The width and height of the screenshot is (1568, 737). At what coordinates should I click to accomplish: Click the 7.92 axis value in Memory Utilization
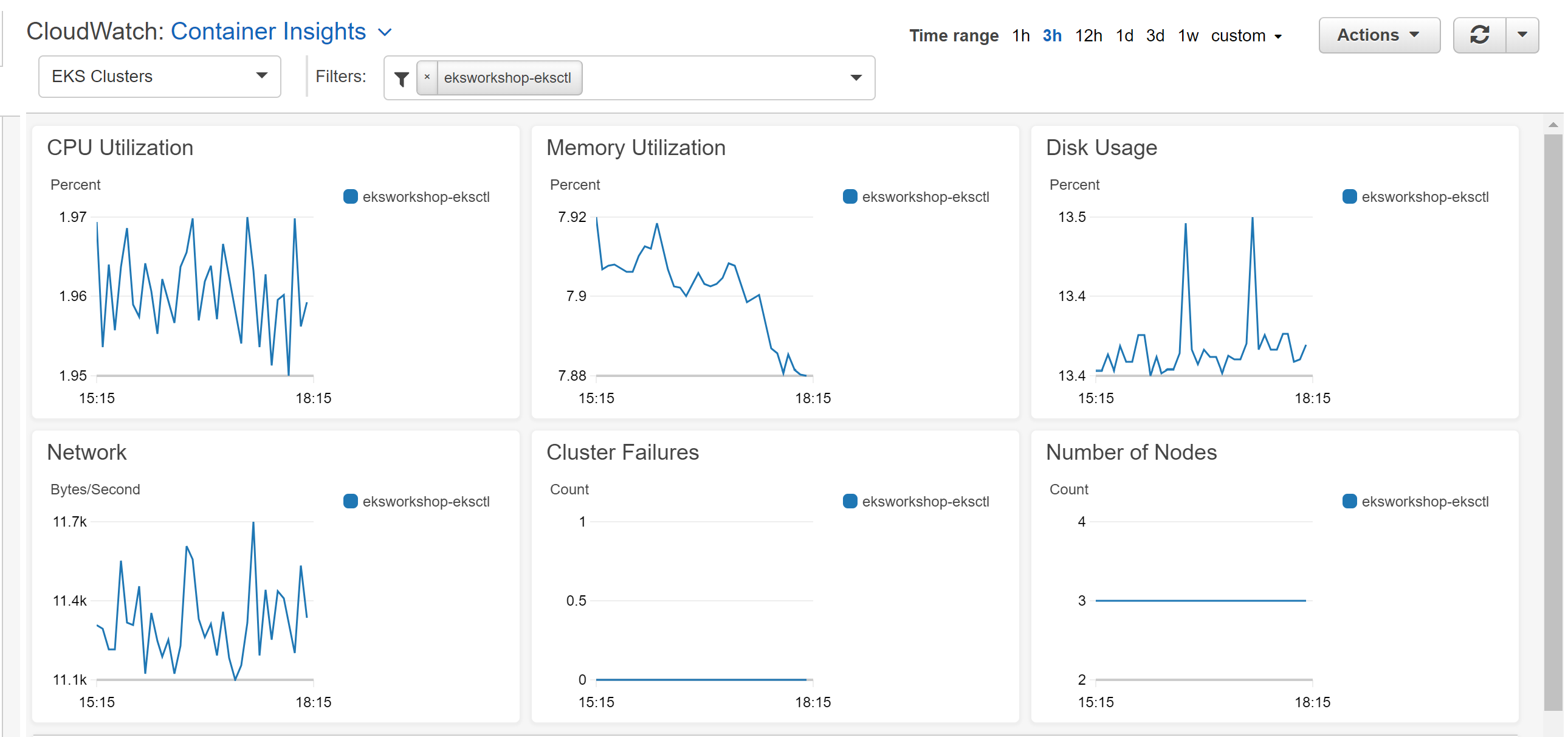[x=571, y=217]
